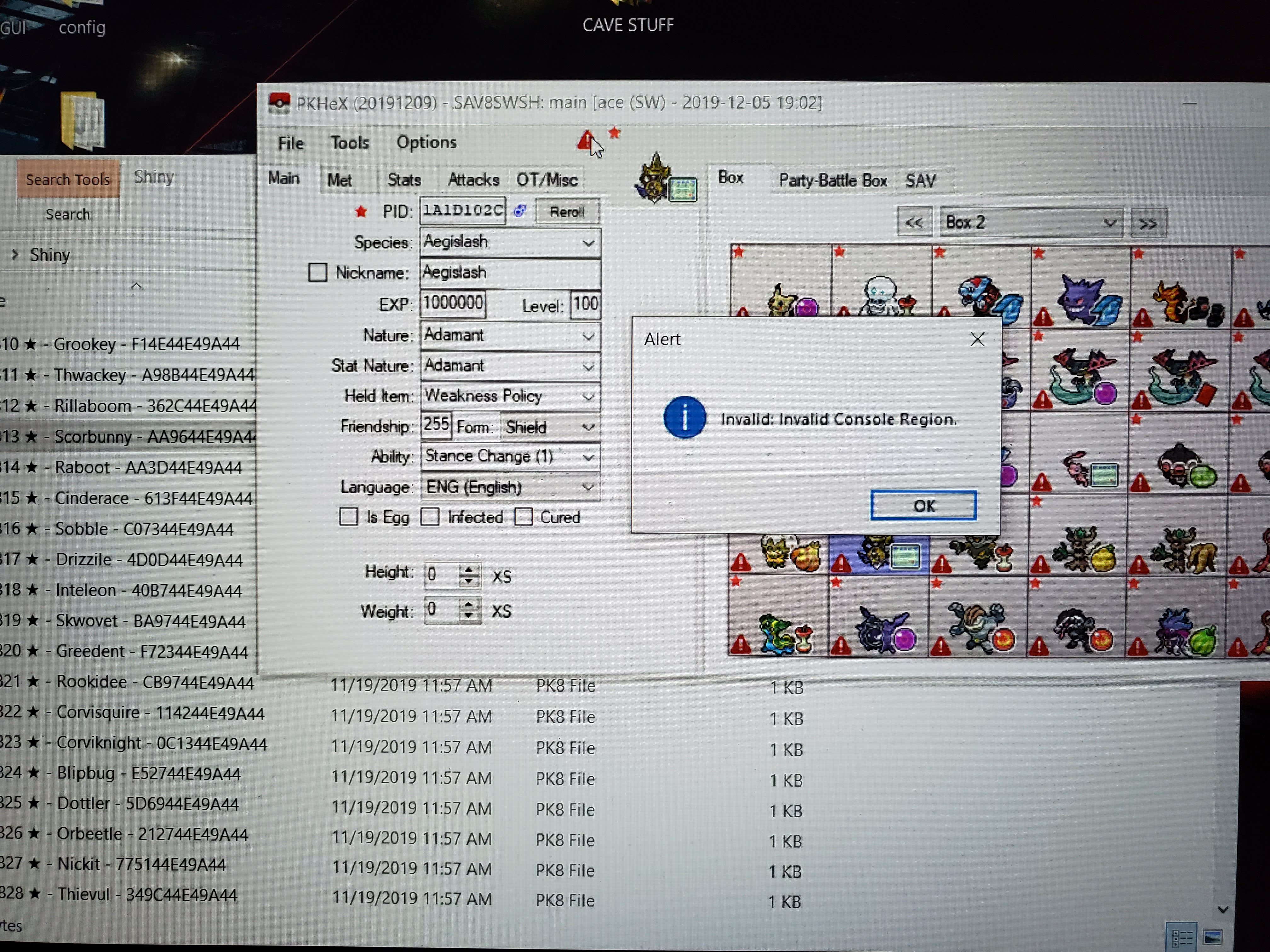The width and height of the screenshot is (1270, 952).
Task: Select the highlighted Aegislash box slot
Action: (879, 554)
